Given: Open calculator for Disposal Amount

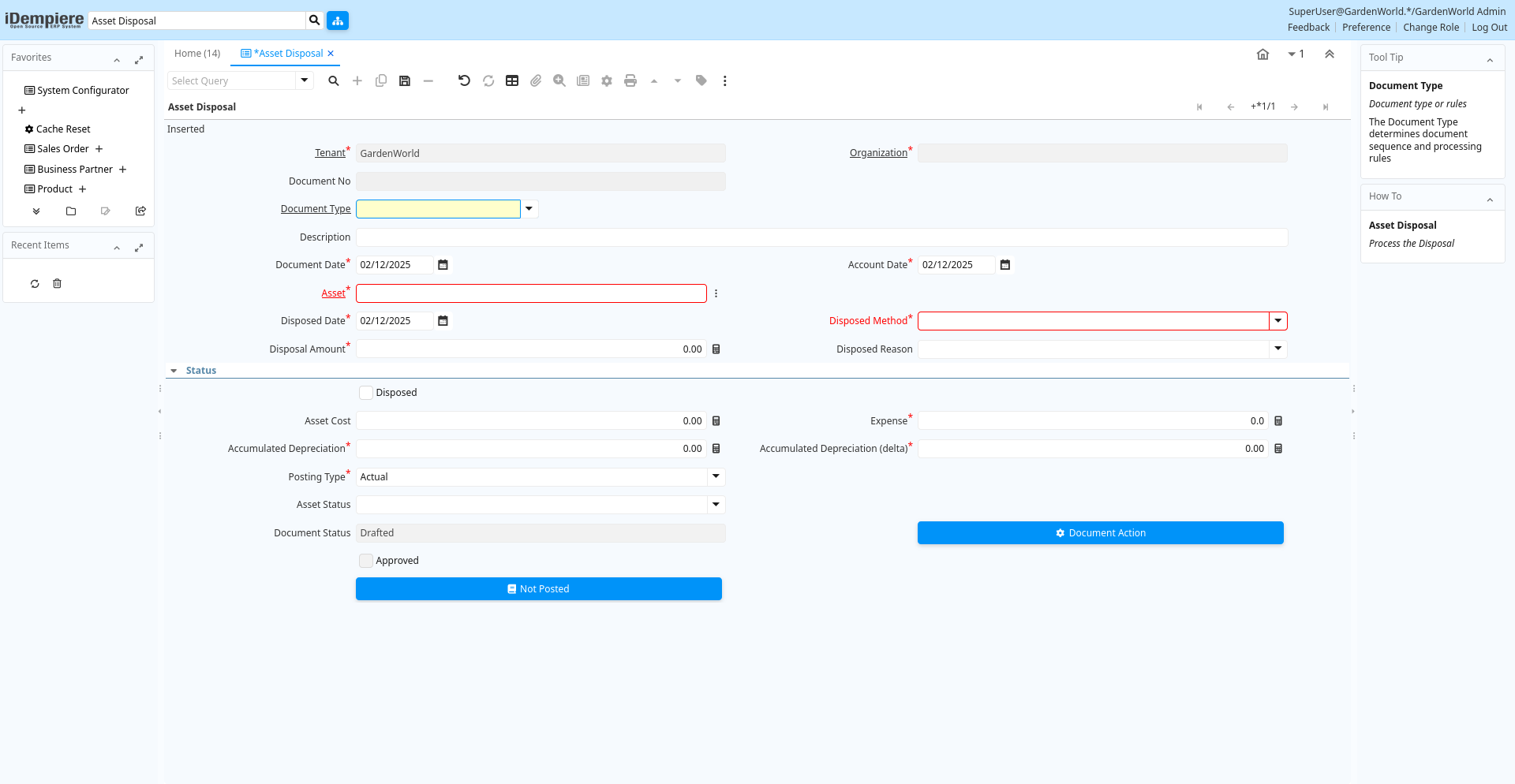Looking at the screenshot, I should tap(716, 349).
